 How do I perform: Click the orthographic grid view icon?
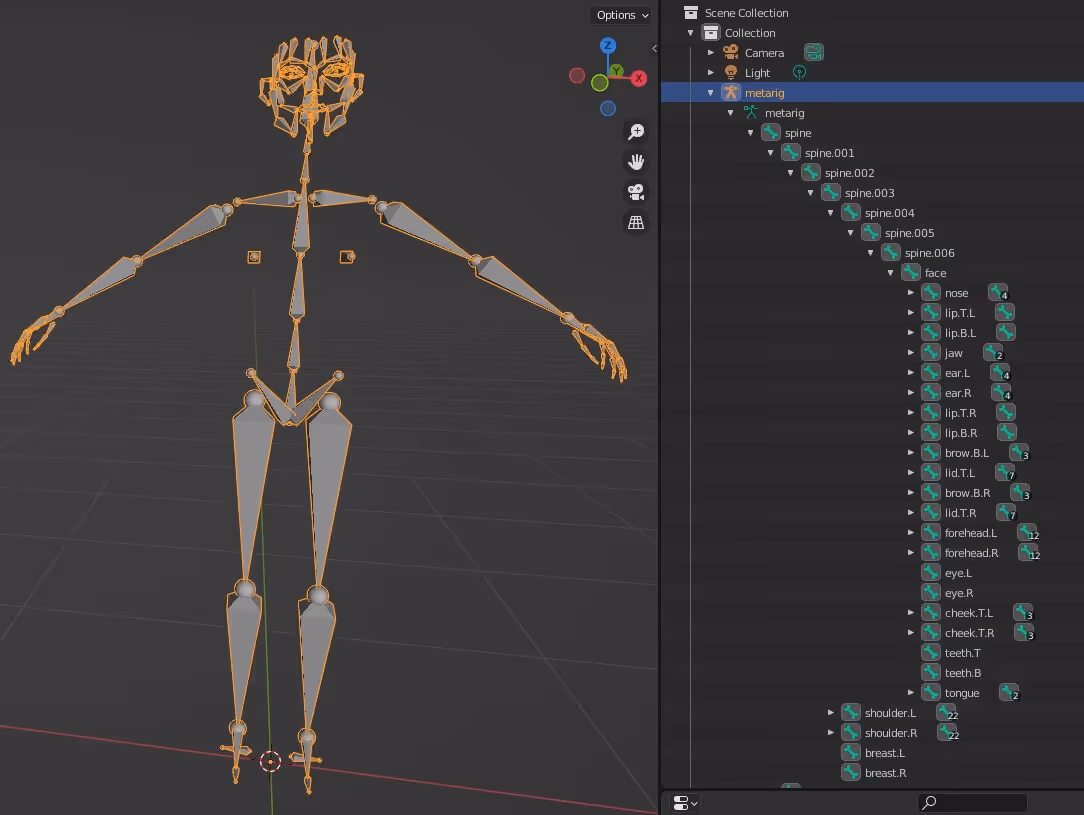[635, 221]
